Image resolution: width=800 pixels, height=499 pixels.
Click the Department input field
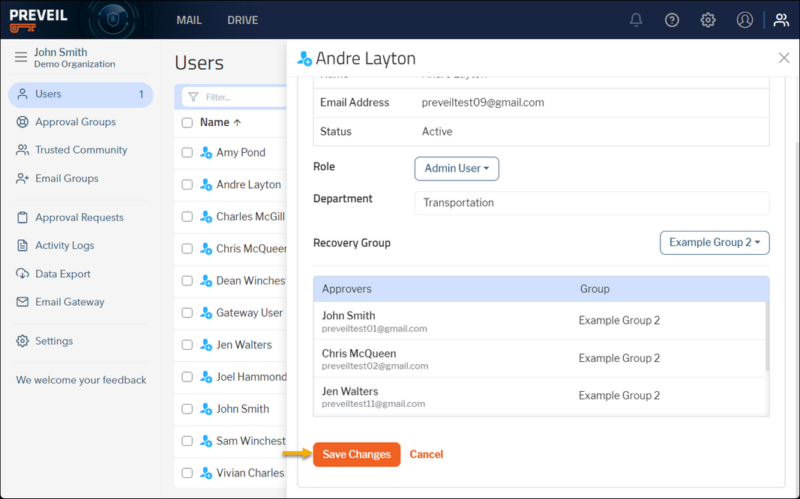pyautogui.click(x=591, y=203)
